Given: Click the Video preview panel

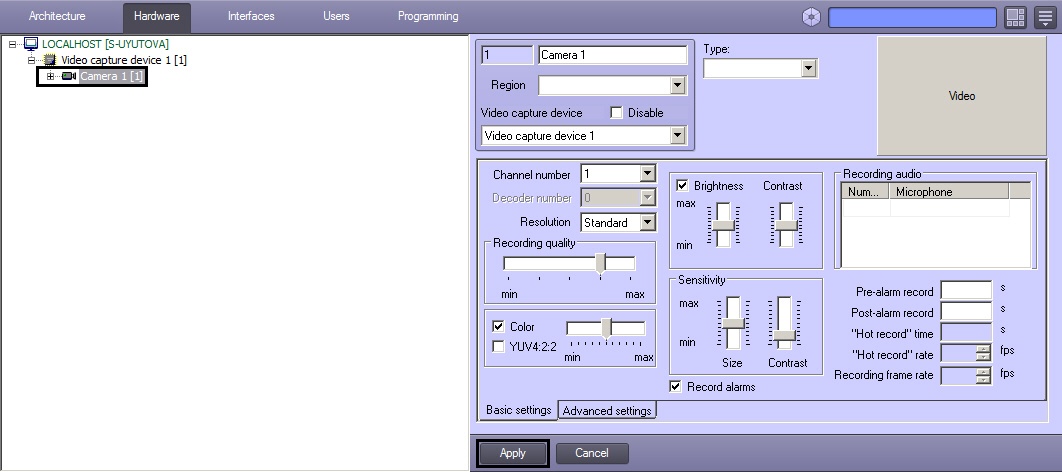Looking at the screenshot, I should click(x=962, y=96).
